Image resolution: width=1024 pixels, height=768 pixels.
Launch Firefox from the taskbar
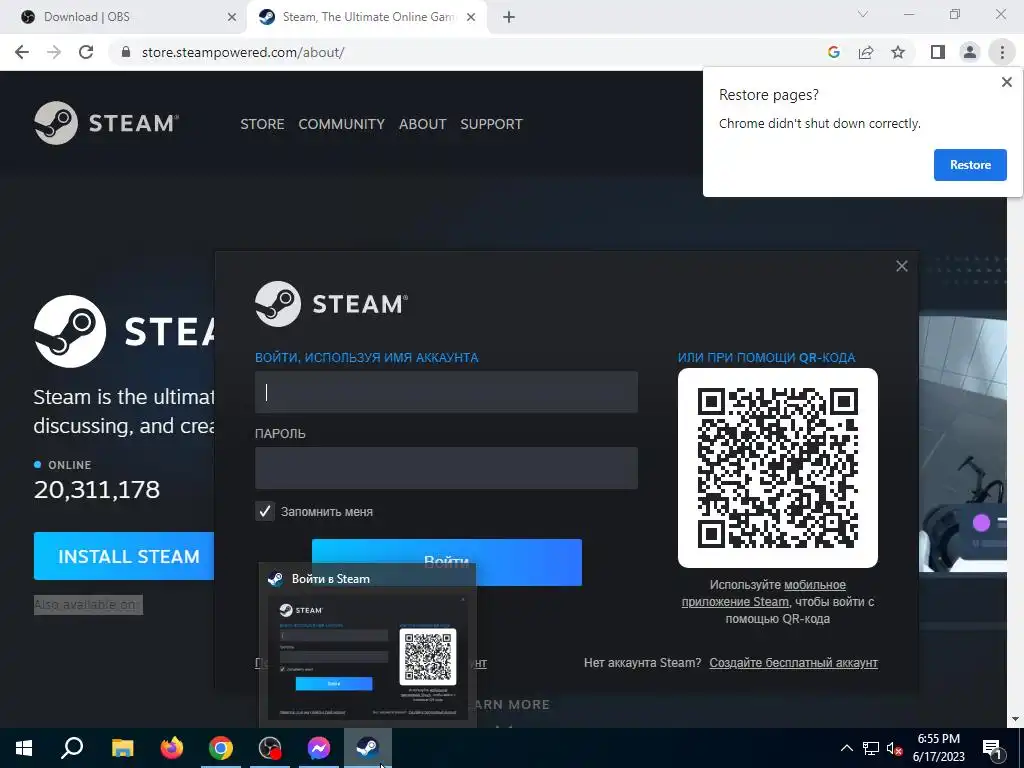pyautogui.click(x=172, y=748)
